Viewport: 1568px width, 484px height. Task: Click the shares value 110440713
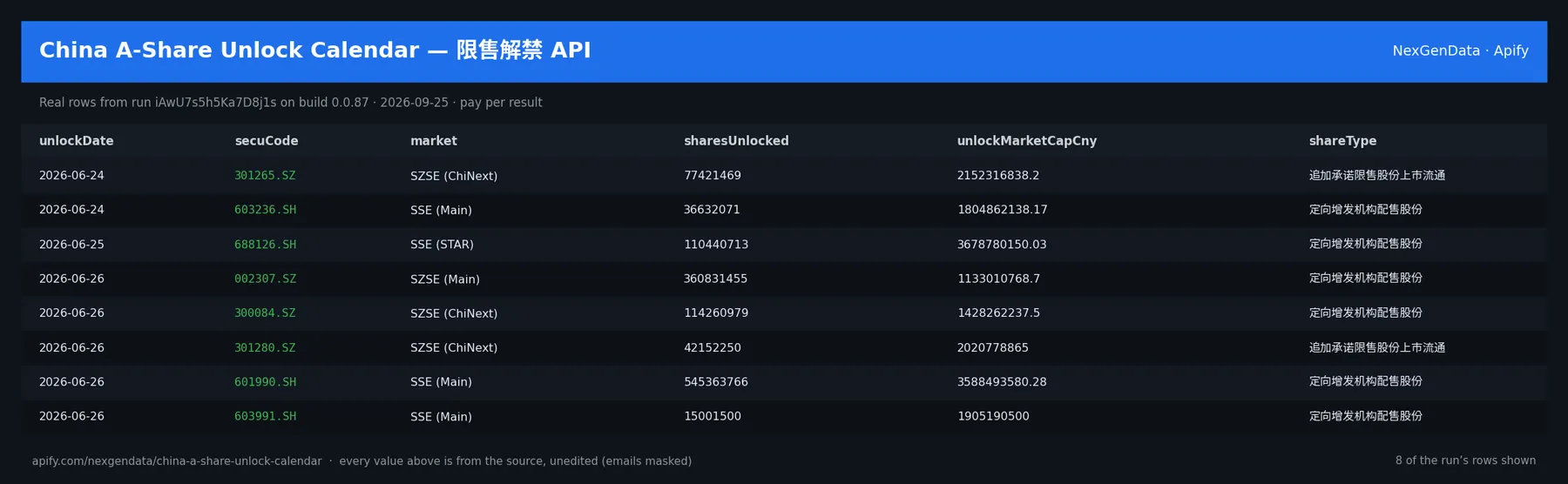[716, 245]
